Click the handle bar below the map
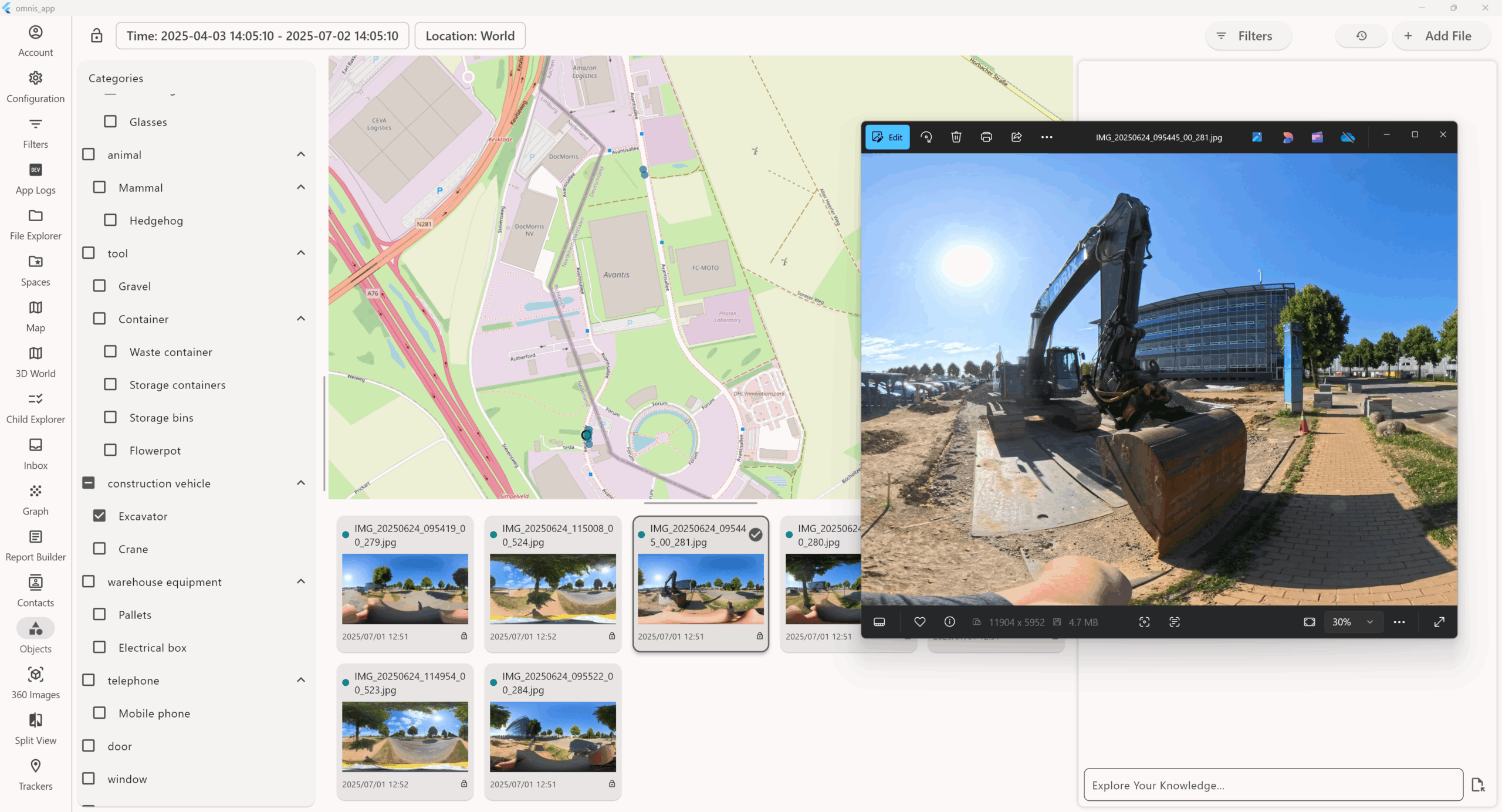 (700, 503)
